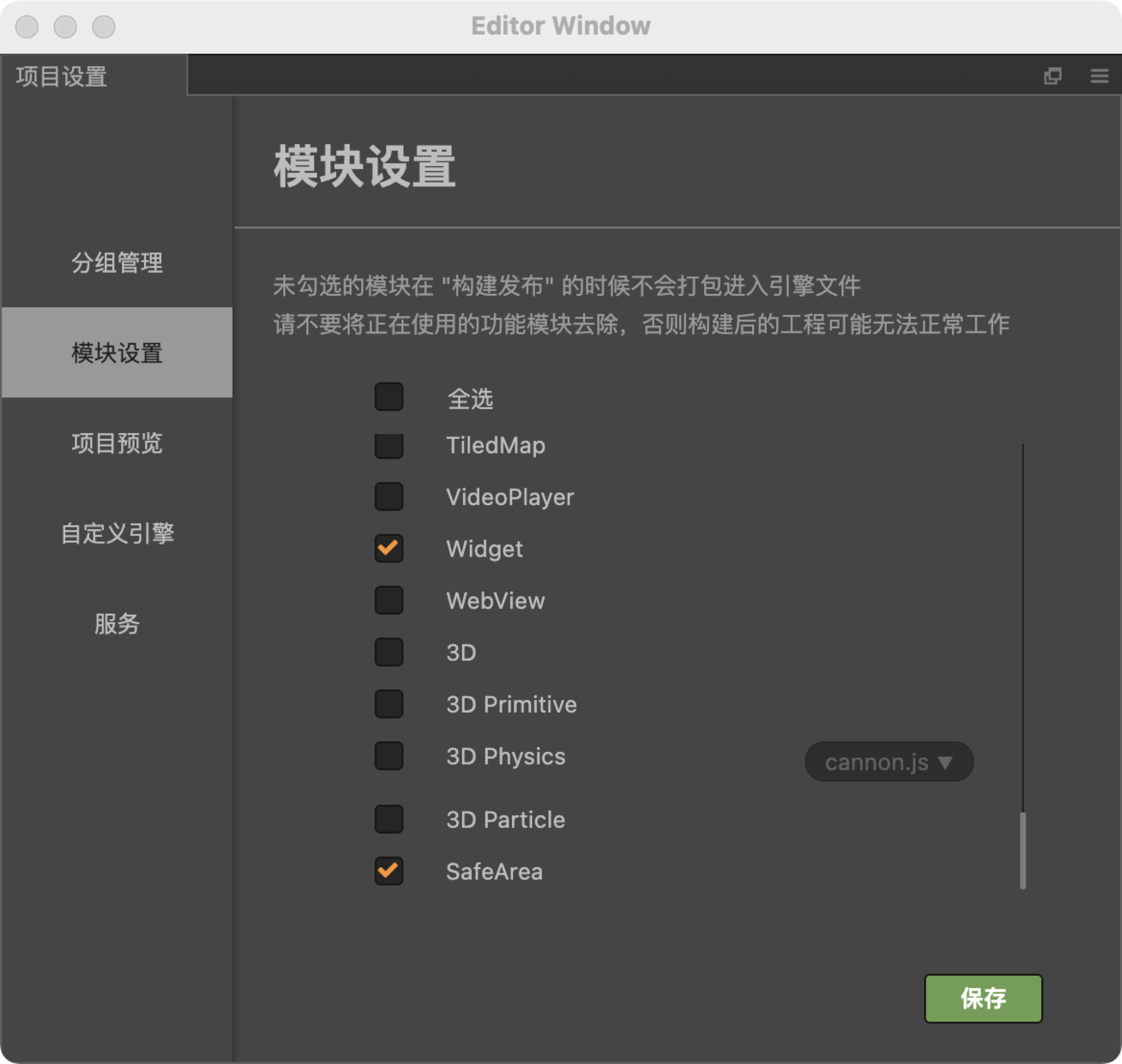Viewport: 1122px width, 1064px height.
Task: Enable the 全选 select-all checkbox
Action: tap(389, 397)
